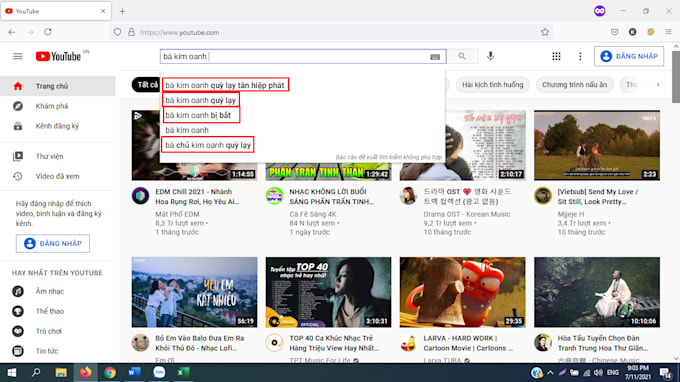Start voice search with the microphone icon
680x382 pixels.
(x=490, y=56)
